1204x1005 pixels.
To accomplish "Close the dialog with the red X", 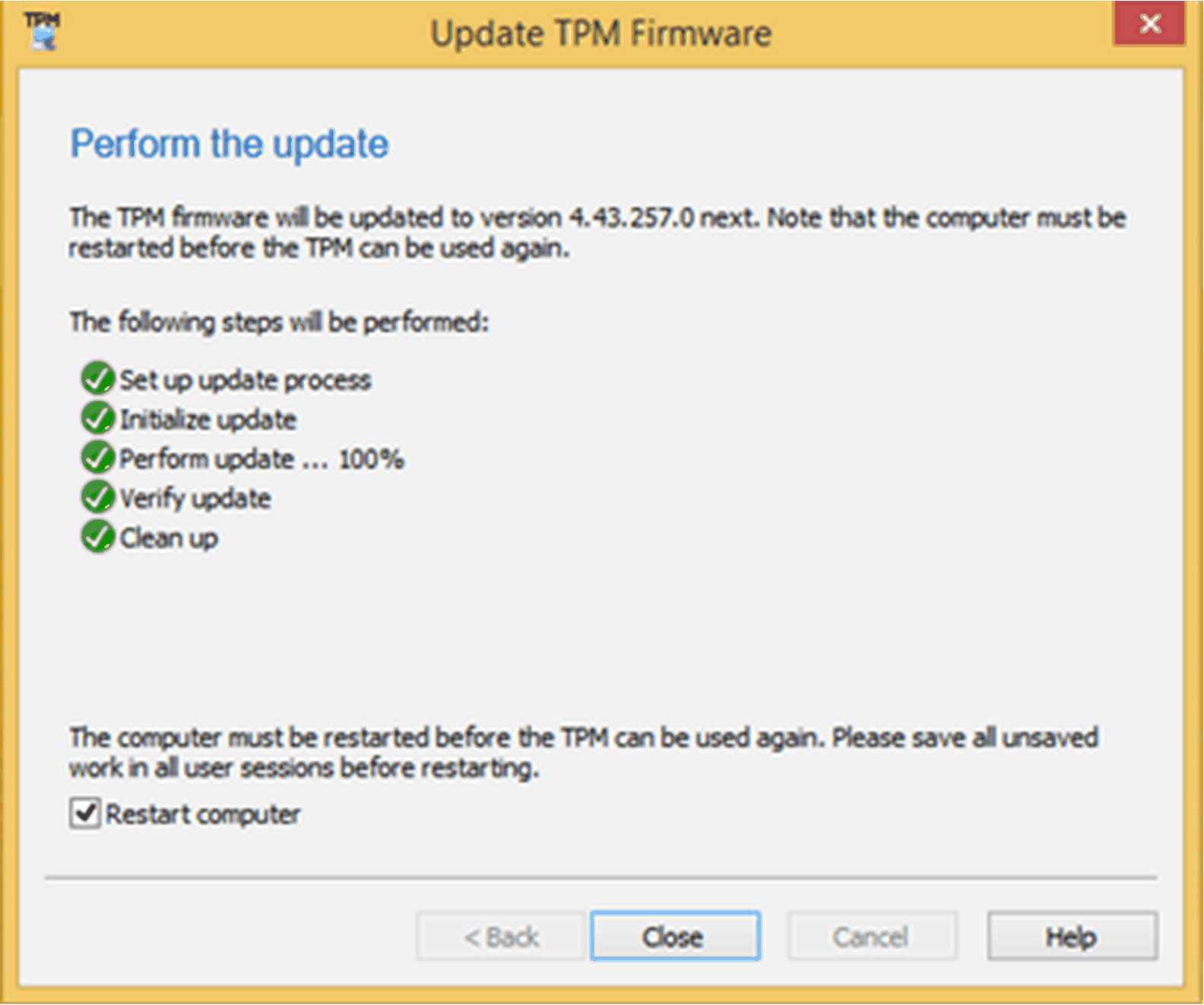I will [1149, 24].
